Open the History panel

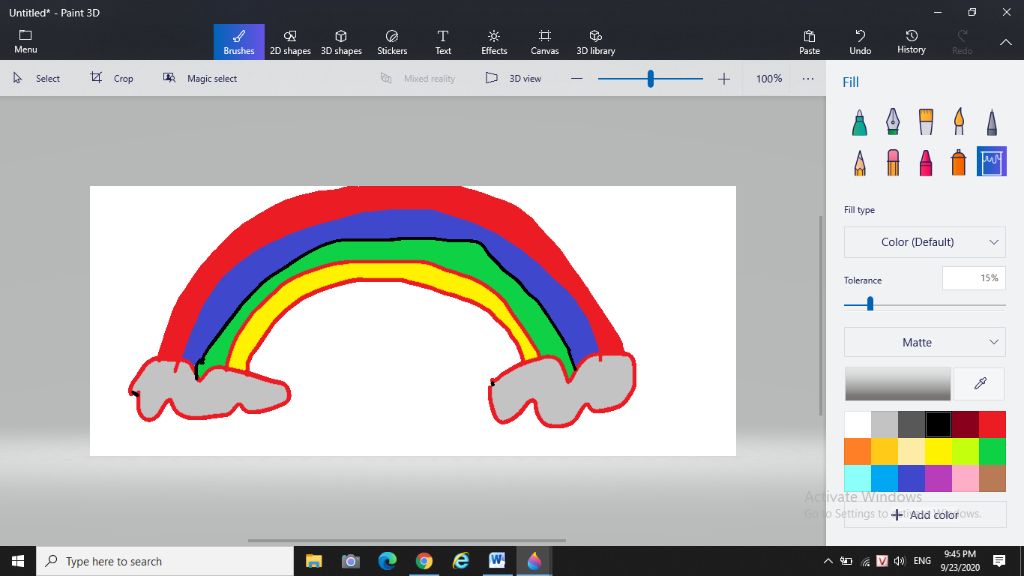[x=911, y=42]
